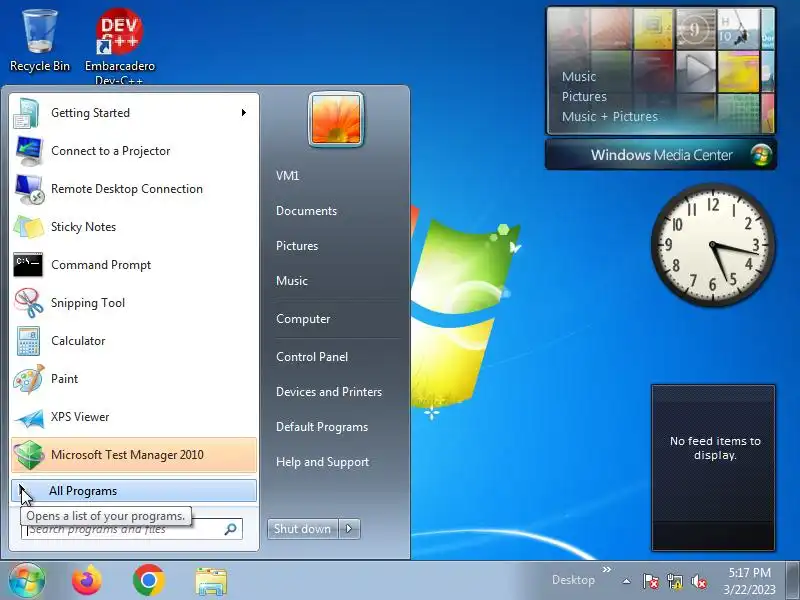Open Computer from the Start menu
Viewport: 800px width, 600px height.
pyautogui.click(x=303, y=319)
